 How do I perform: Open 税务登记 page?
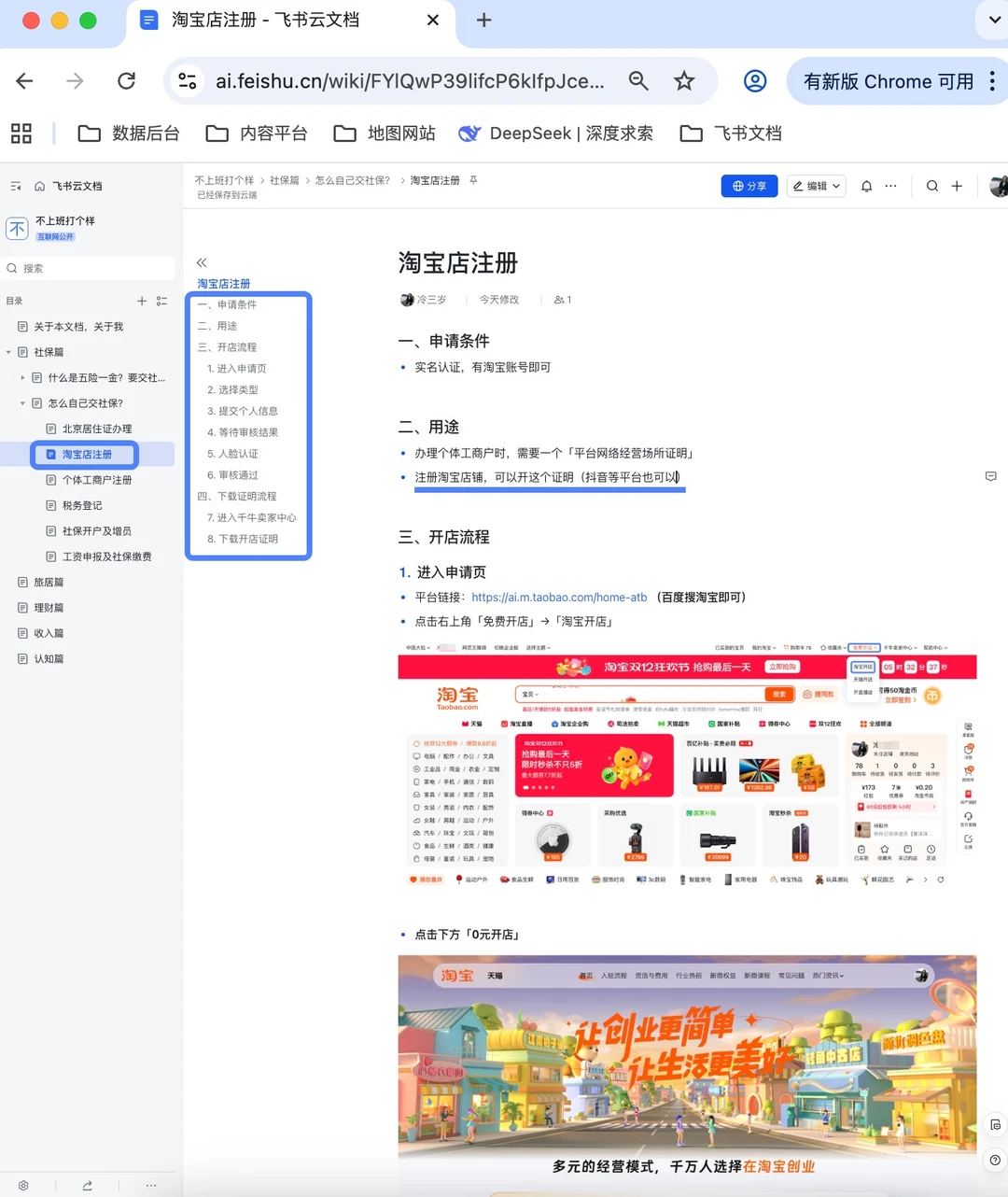[x=82, y=505]
